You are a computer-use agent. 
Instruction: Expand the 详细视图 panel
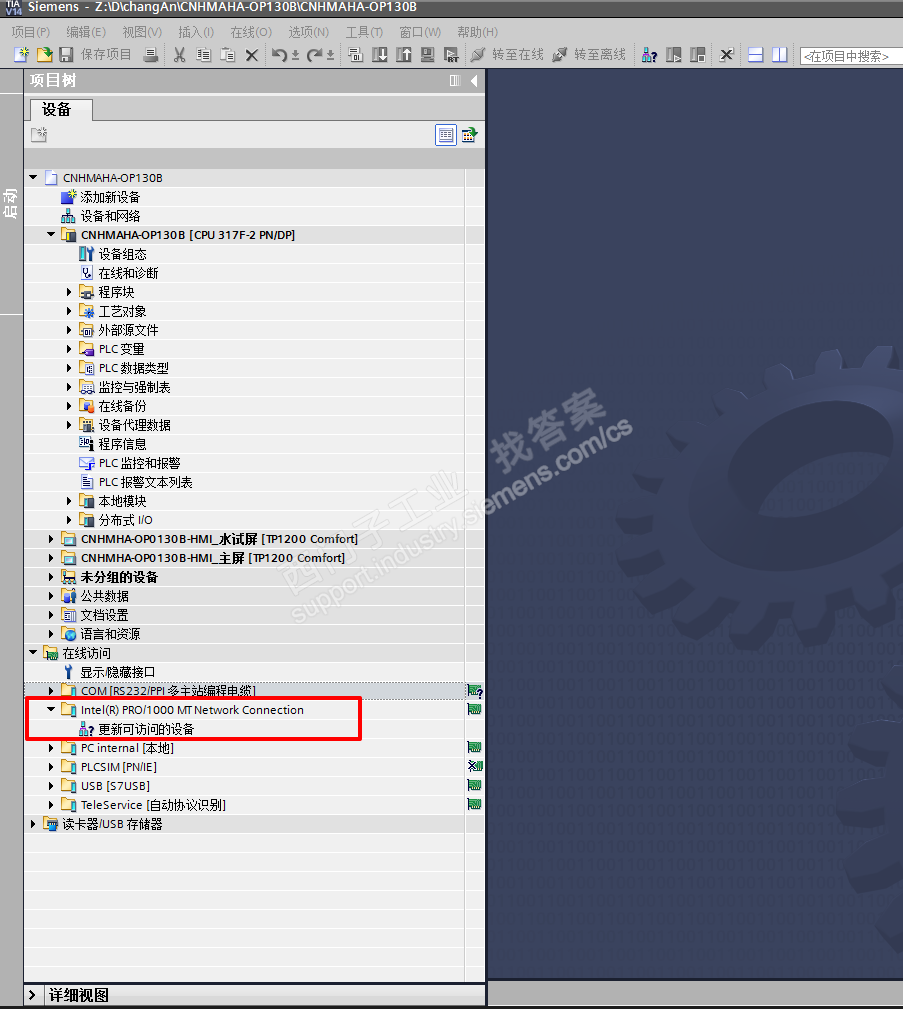click(x=32, y=995)
